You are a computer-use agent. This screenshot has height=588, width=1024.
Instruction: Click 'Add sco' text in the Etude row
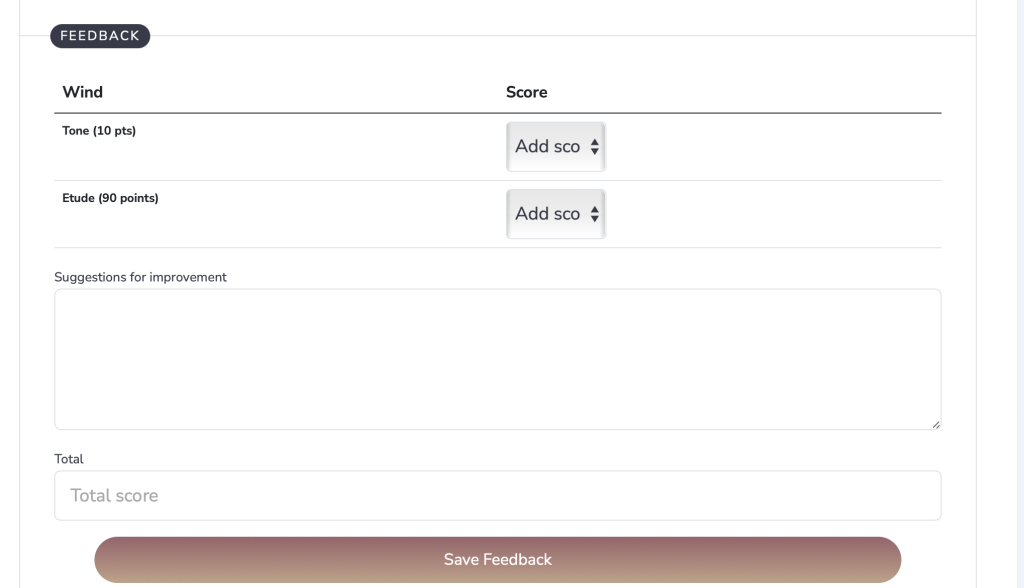[x=547, y=214]
